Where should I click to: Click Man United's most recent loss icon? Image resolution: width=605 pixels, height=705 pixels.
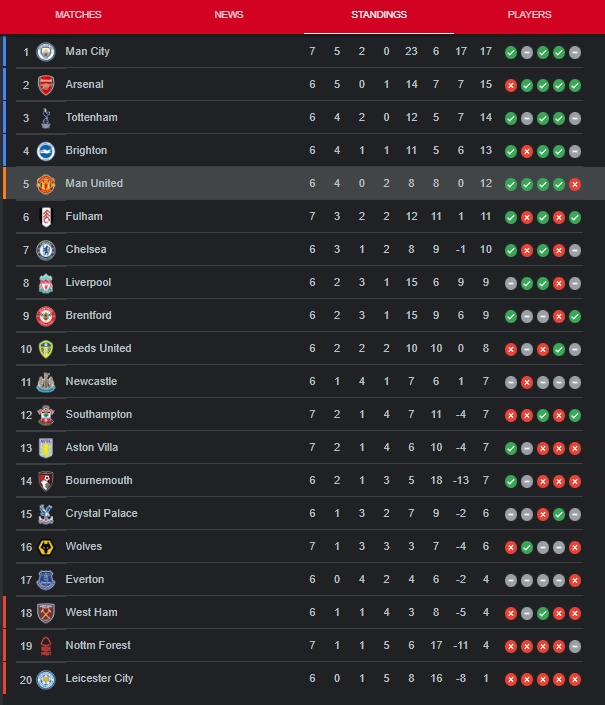(575, 184)
